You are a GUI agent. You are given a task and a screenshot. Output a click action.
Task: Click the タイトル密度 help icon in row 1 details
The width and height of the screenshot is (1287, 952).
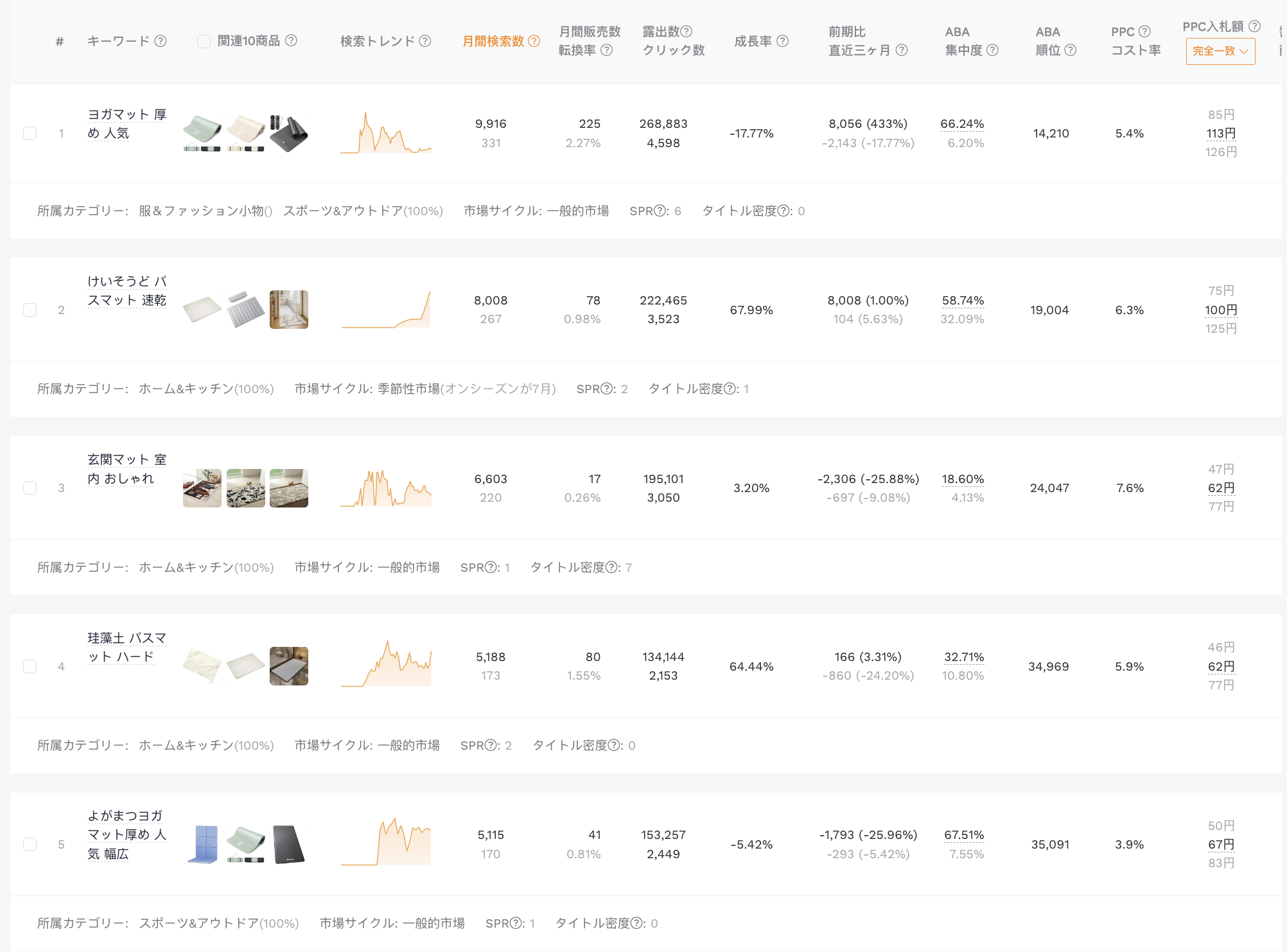[784, 211]
